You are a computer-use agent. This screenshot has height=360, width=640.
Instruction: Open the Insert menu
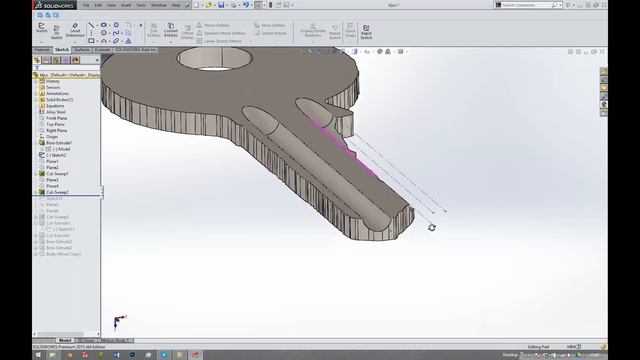[x=126, y=5]
